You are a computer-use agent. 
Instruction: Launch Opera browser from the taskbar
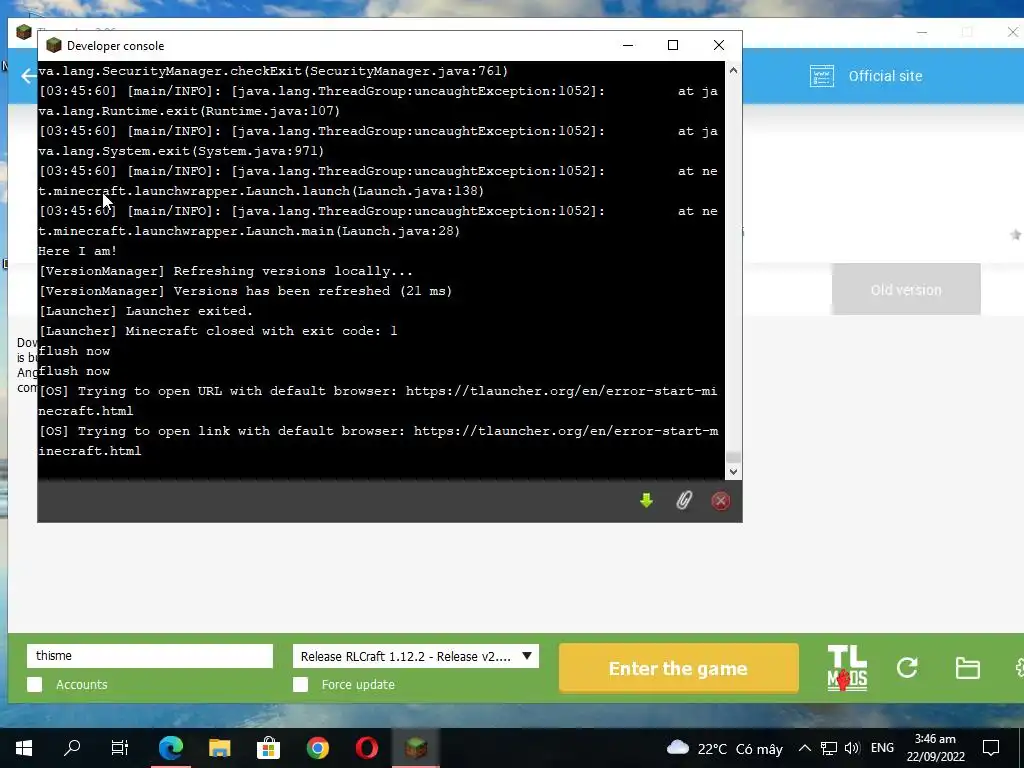pos(367,748)
